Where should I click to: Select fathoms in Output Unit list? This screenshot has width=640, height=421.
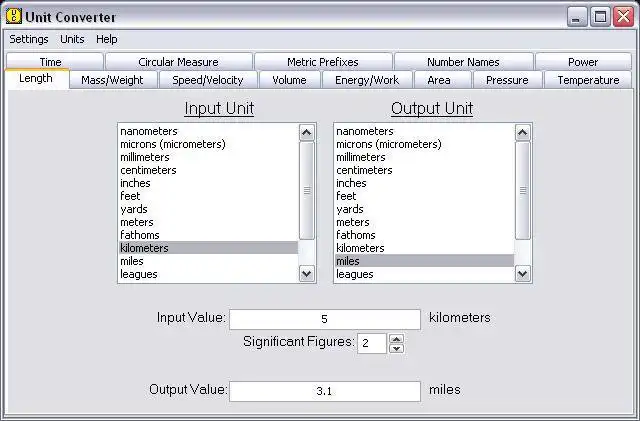coord(424,235)
